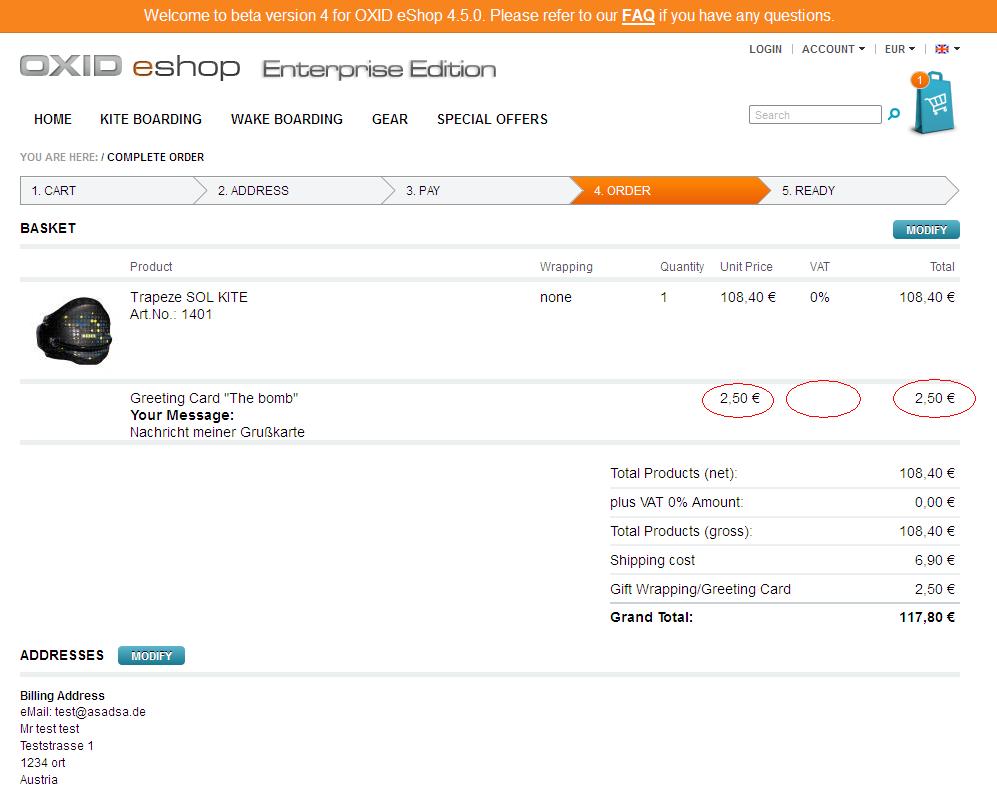Click the Login link
The width and height of the screenshot is (997, 799).
click(765, 49)
